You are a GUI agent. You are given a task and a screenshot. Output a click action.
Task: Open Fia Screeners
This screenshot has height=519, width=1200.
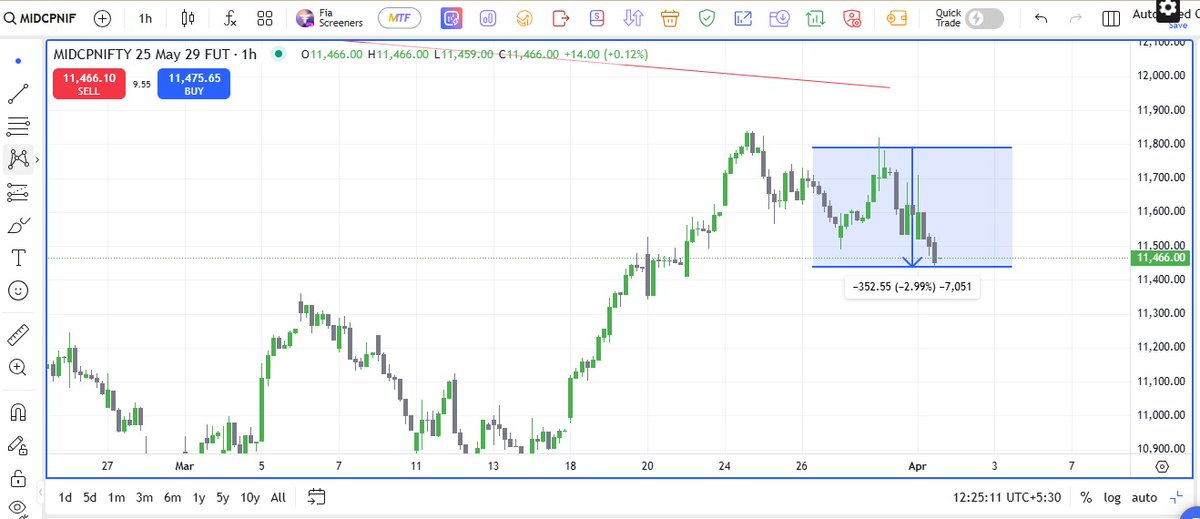[x=330, y=18]
